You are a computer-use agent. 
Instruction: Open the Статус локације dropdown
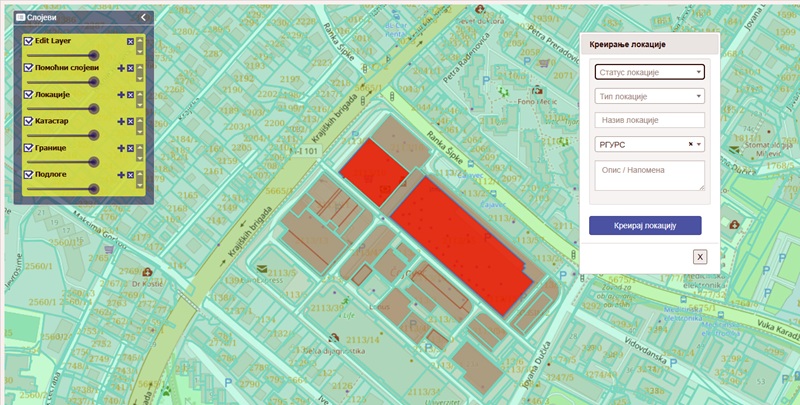649,72
